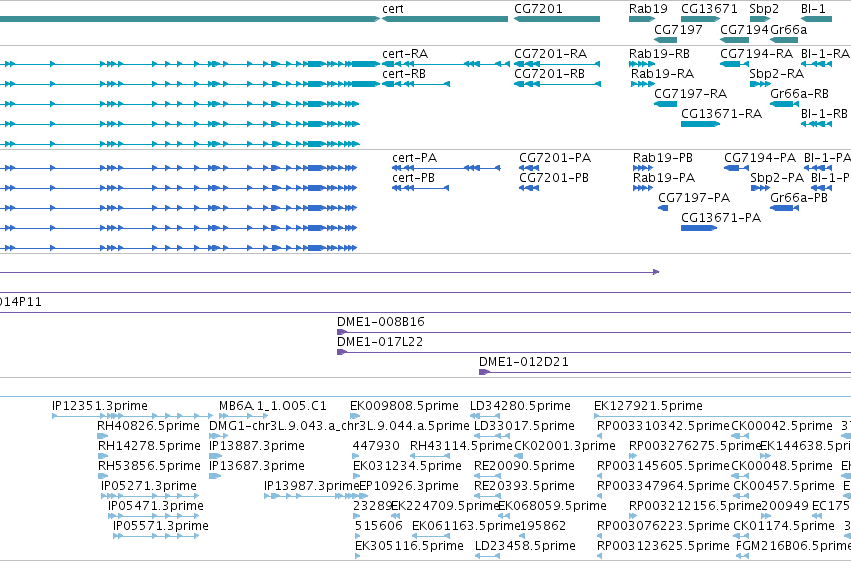Click the Rab19 gene label
The width and height of the screenshot is (851, 561).
pyautogui.click(x=648, y=9)
